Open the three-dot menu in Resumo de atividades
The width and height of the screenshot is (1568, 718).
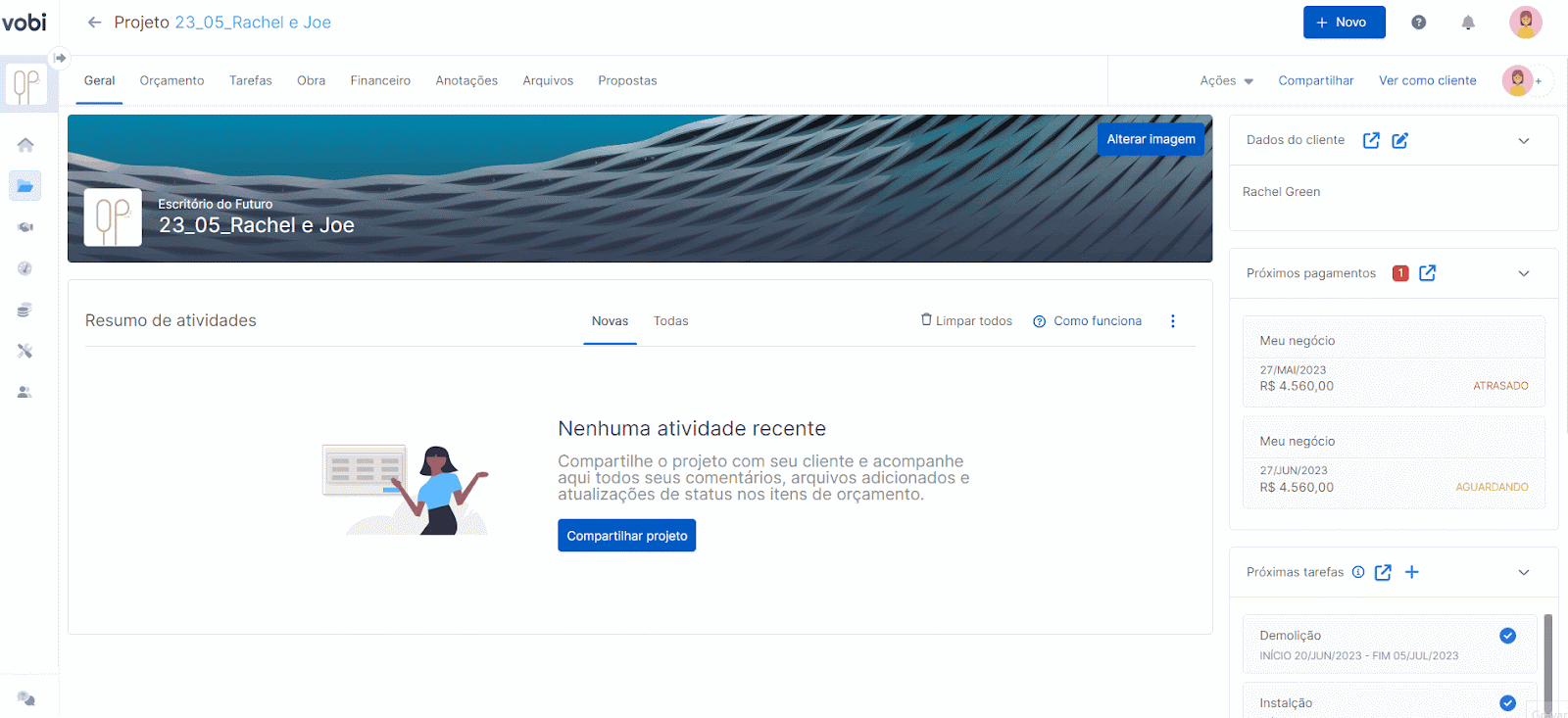coord(1173,321)
